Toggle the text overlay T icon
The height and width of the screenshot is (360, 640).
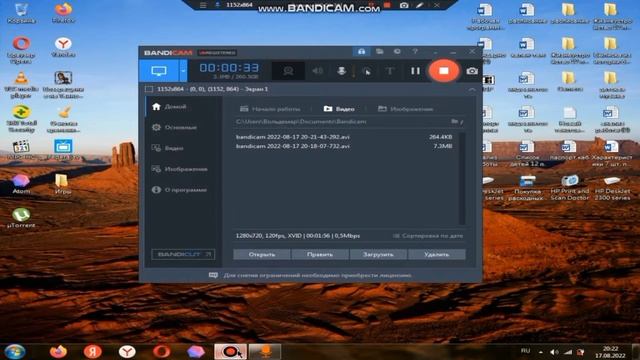point(390,71)
